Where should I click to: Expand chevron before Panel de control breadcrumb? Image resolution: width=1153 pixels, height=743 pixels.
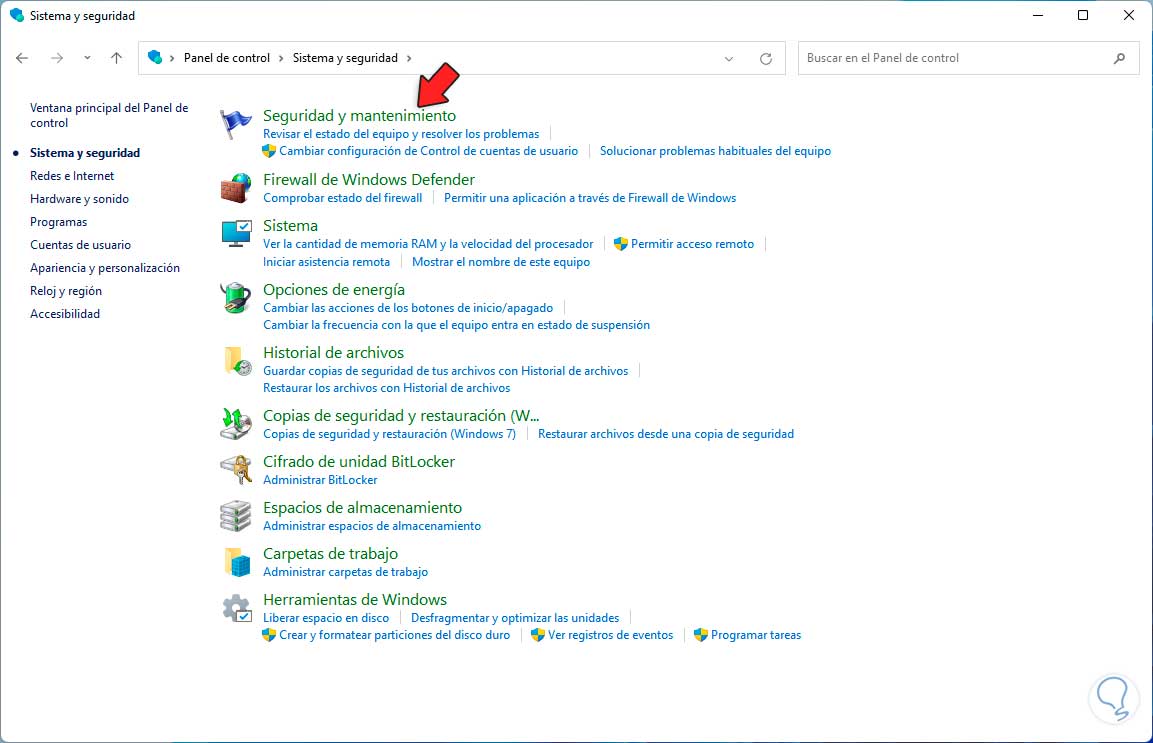172,58
